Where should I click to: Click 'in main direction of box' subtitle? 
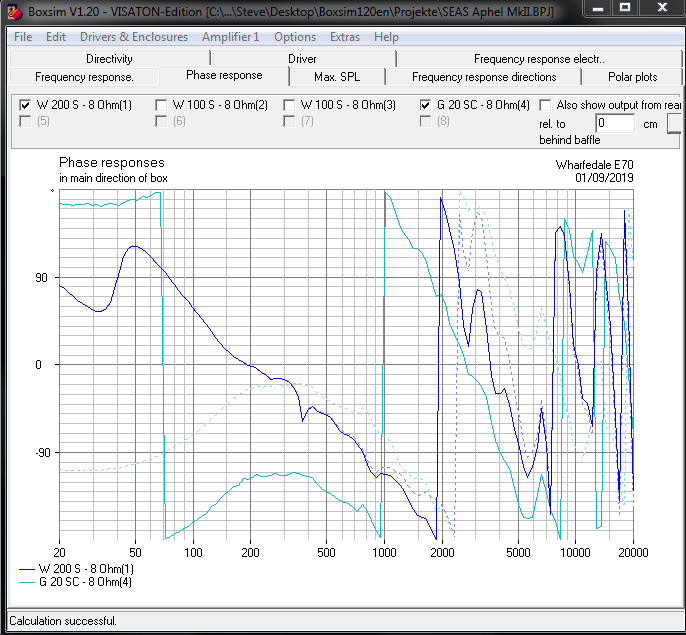113,178
